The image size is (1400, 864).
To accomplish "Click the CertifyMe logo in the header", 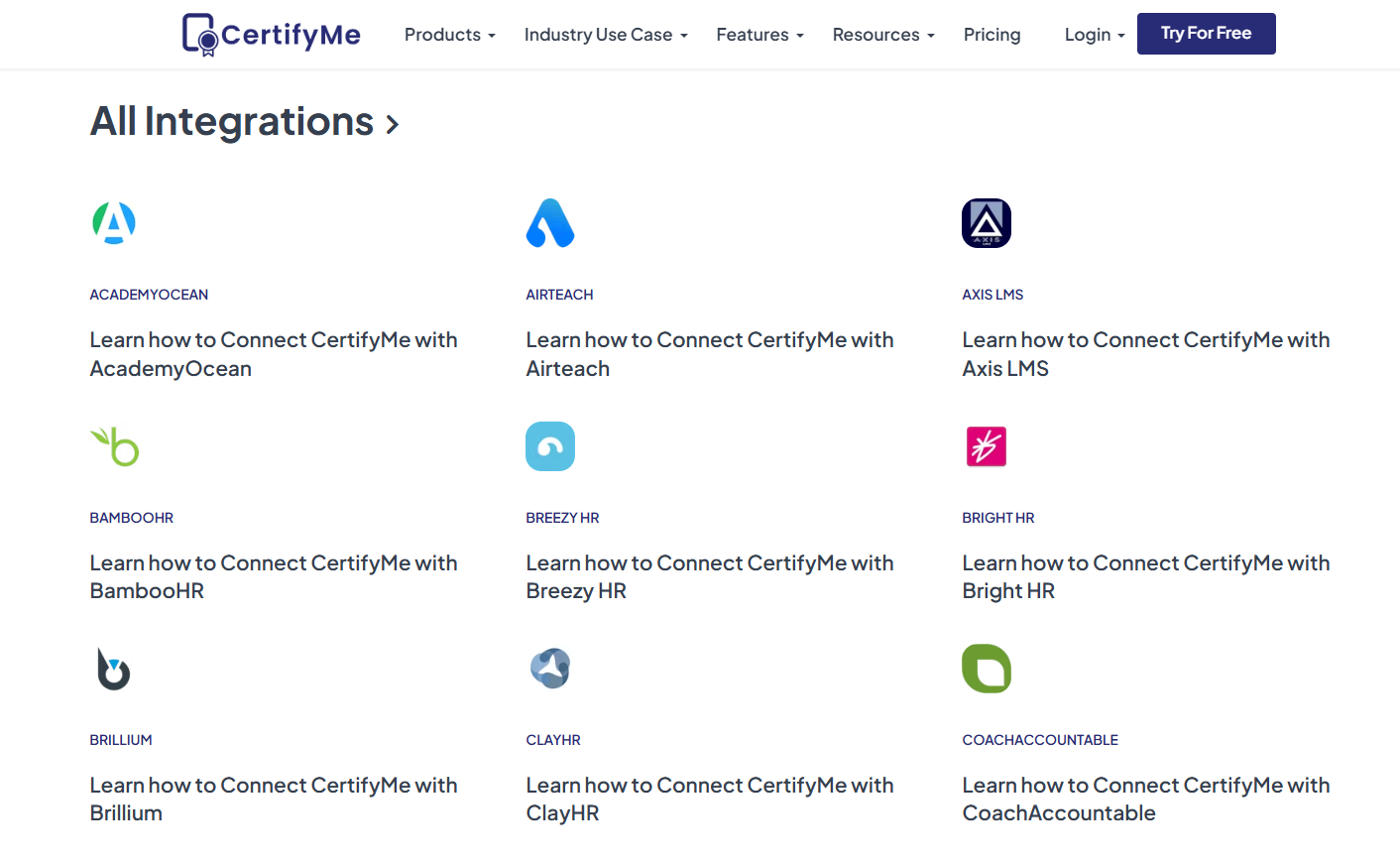I will click(271, 33).
